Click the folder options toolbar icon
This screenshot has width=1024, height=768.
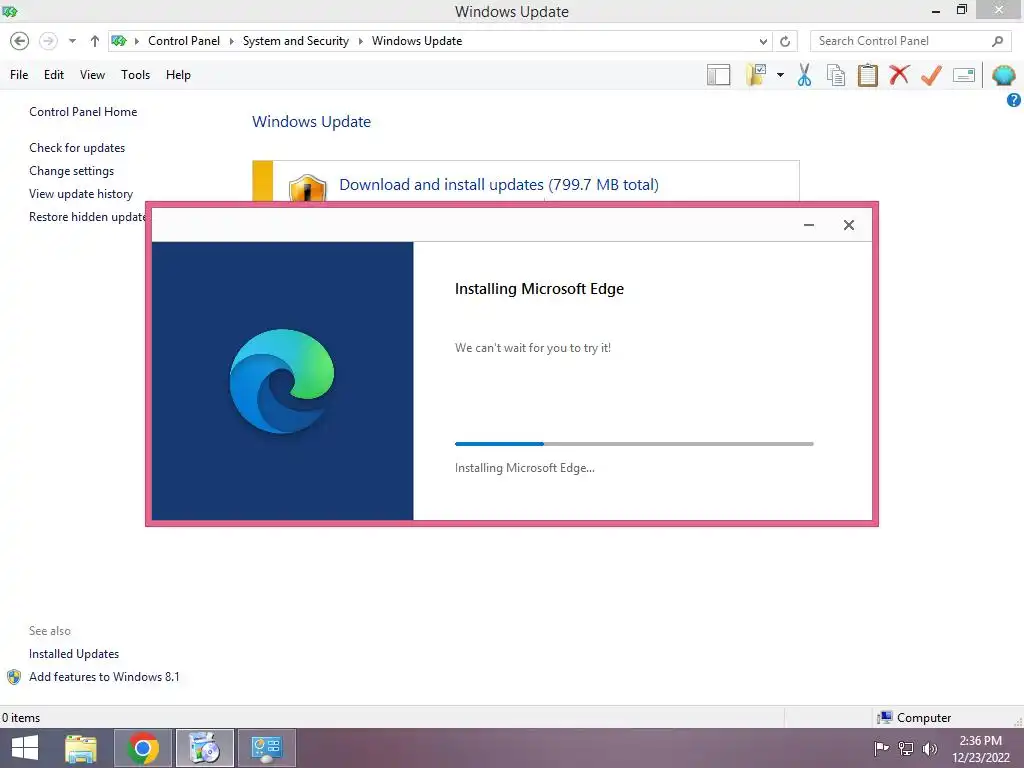click(x=757, y=75)
